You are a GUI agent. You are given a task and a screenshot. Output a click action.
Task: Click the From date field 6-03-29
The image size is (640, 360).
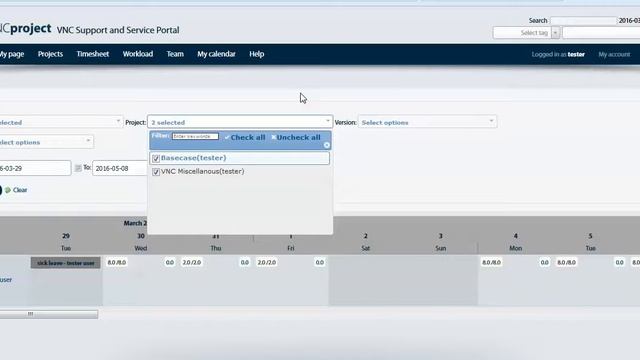tap(35, 168)
